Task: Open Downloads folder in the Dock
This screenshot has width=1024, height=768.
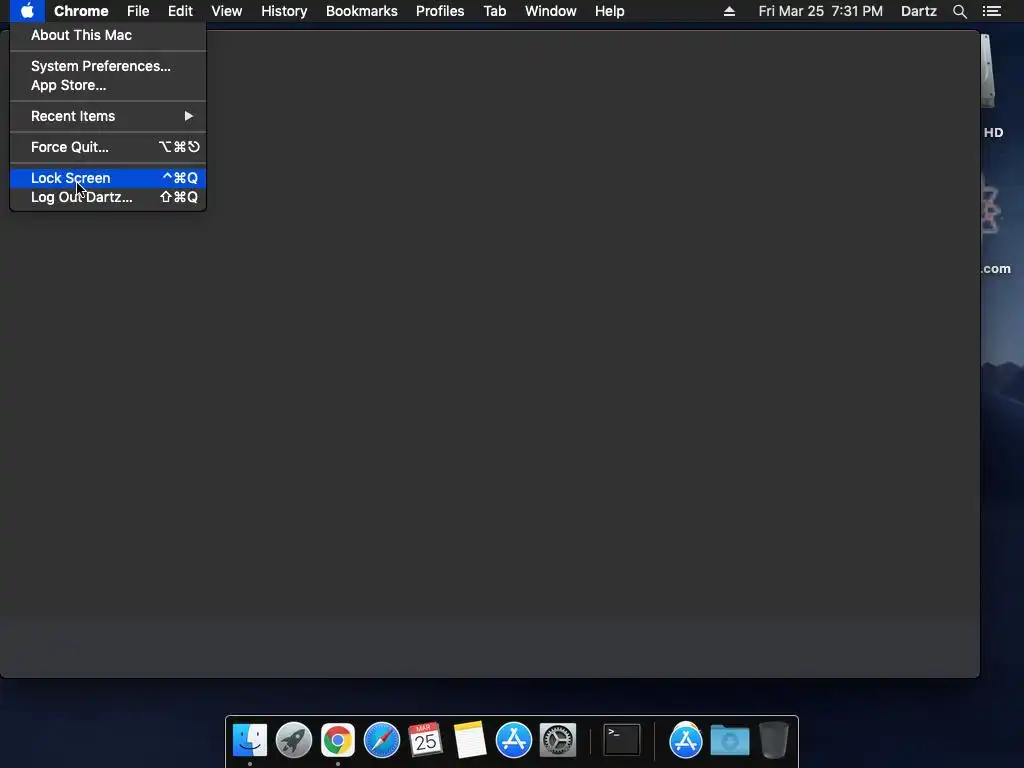Action: click(729, 740)
